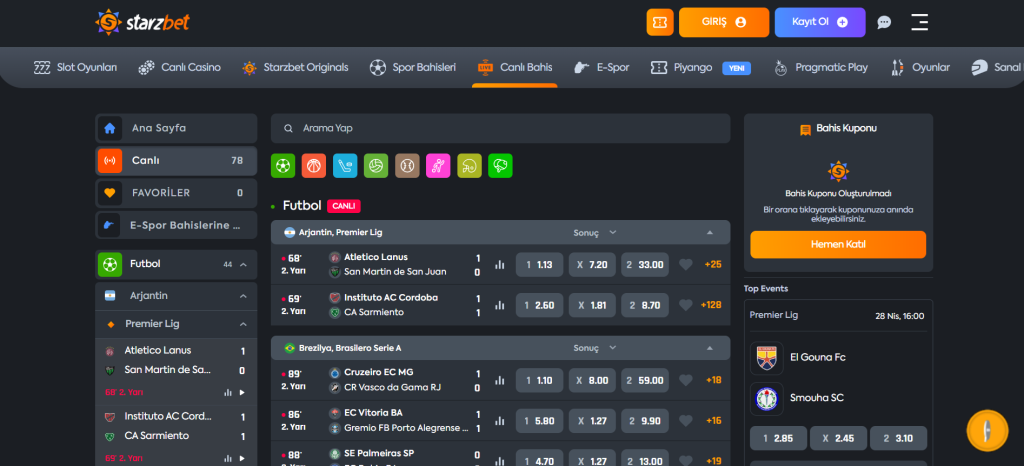1024x466 pixels.
Task: Click stats icon in sidebar Atletico Lanus card
Action: pyautogui.click(x=228, y=392)
